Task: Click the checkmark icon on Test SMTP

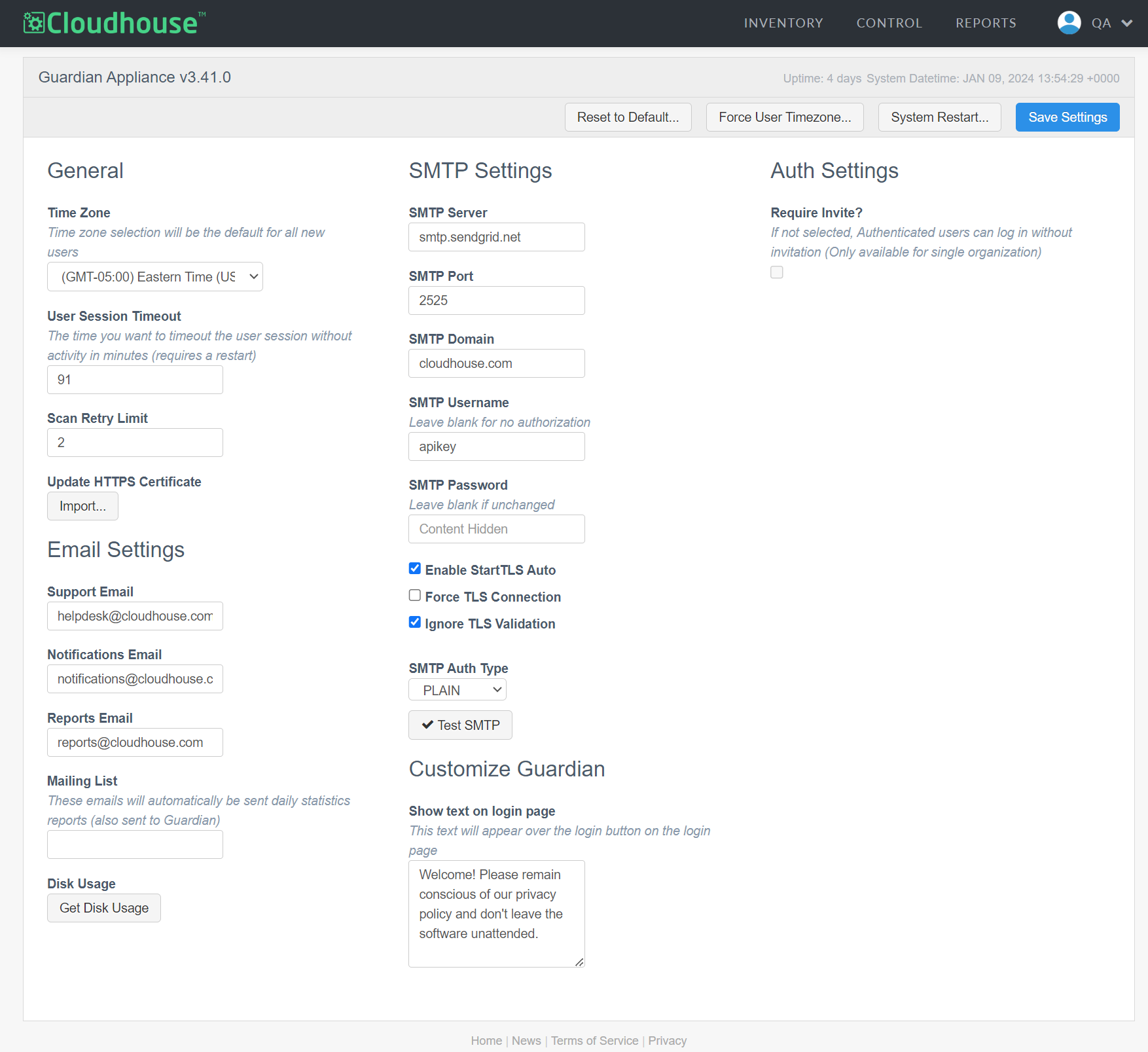Action: pos(427,725)
